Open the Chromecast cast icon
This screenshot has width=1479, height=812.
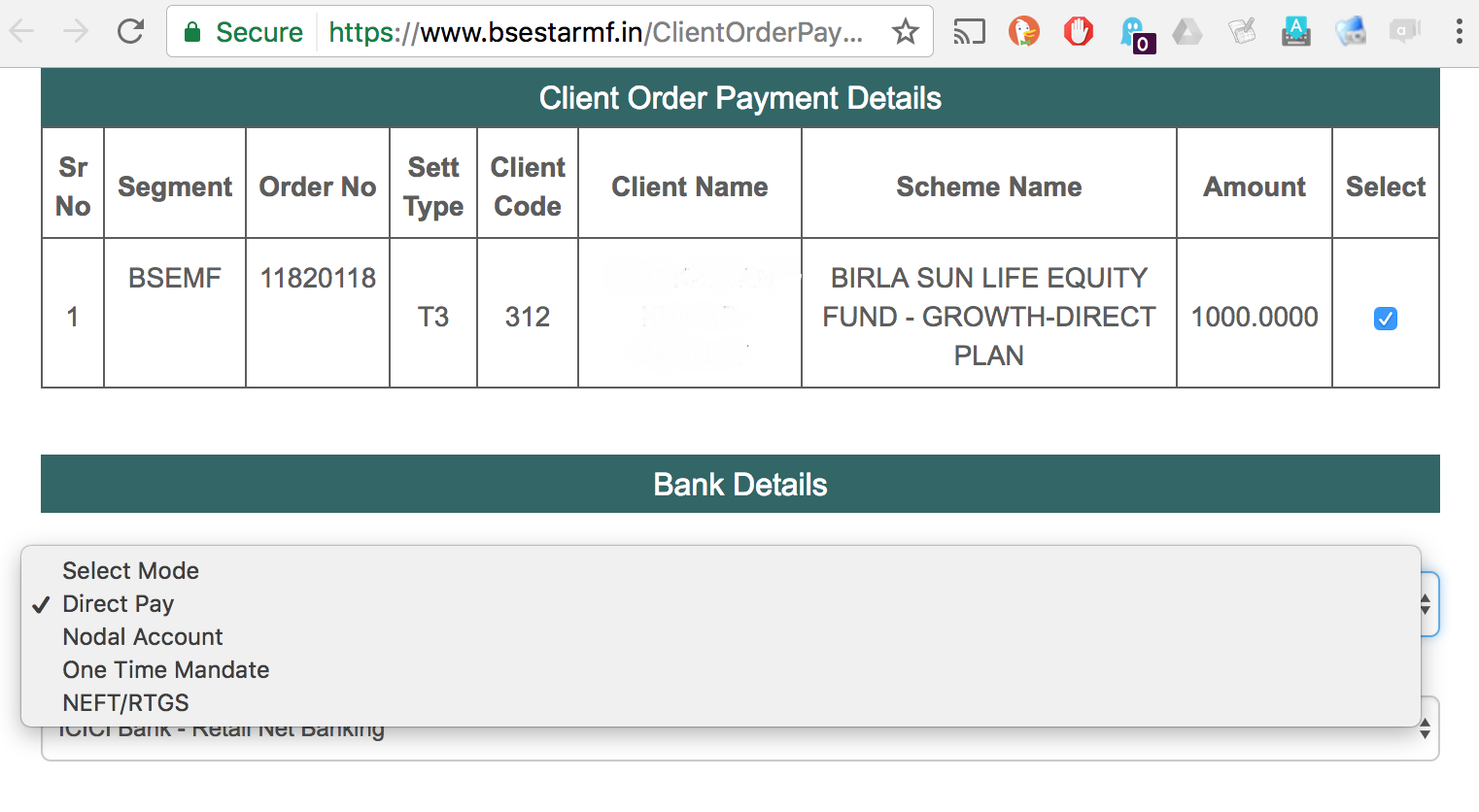(969, 32)
